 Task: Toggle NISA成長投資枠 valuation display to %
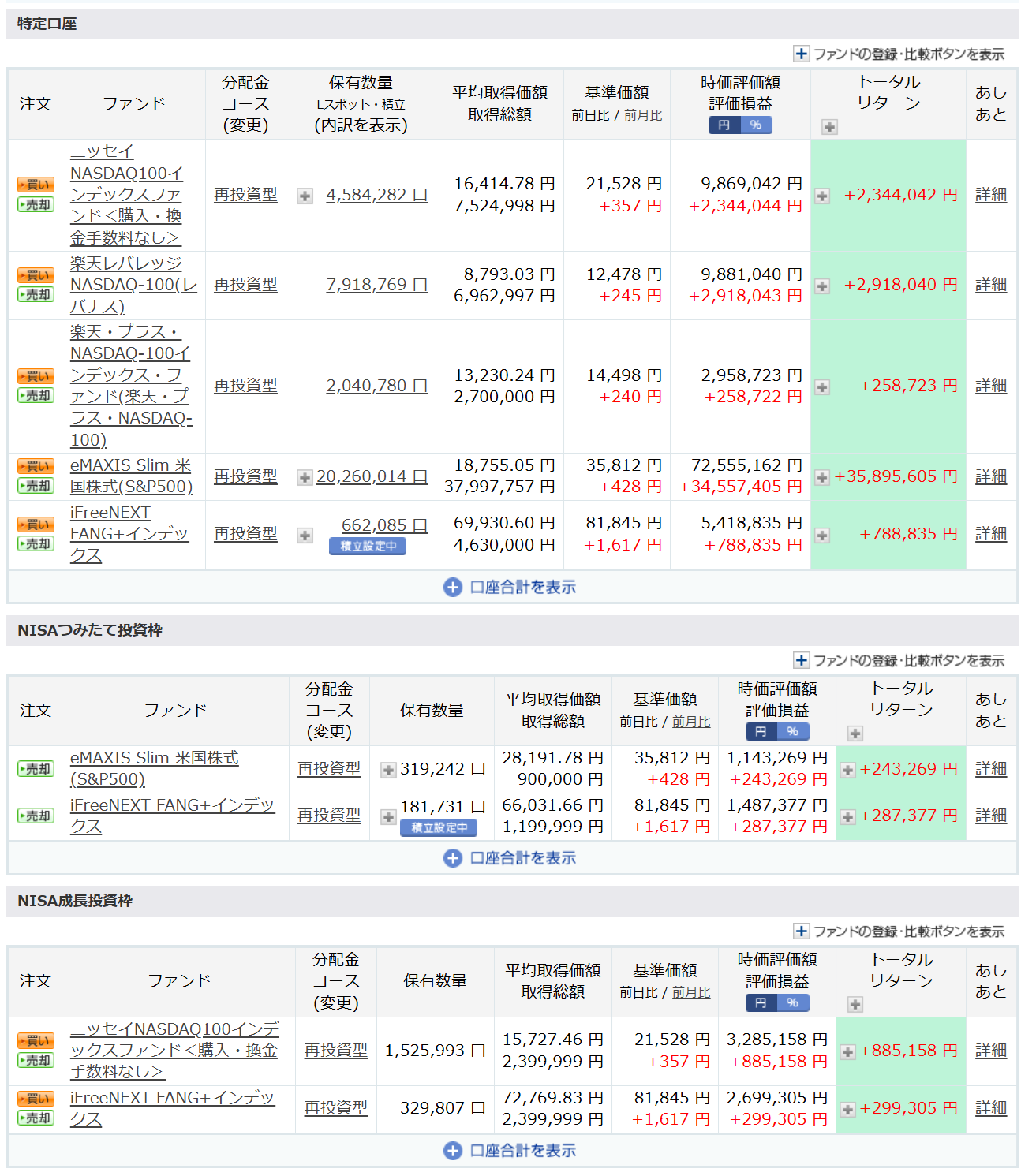(x=793, y=1002)
